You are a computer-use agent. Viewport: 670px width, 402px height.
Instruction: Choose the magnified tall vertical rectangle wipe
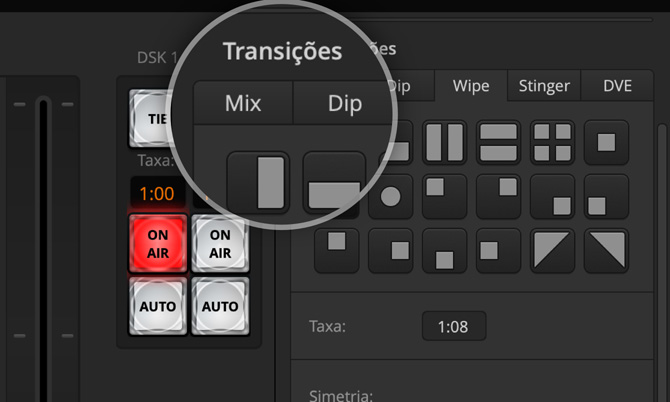point(258,181)
